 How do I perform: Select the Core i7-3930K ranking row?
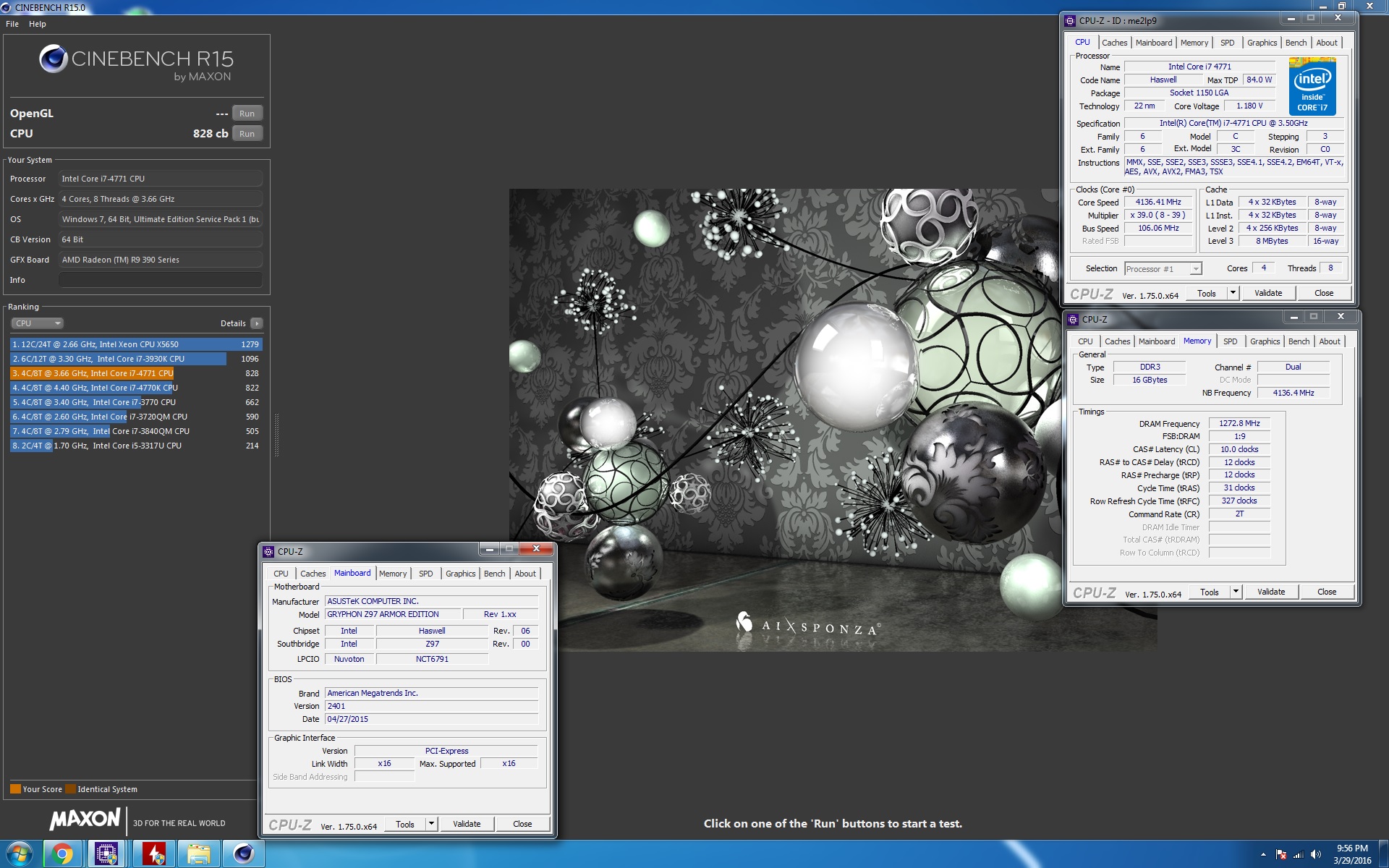click(x=136, y=359)
